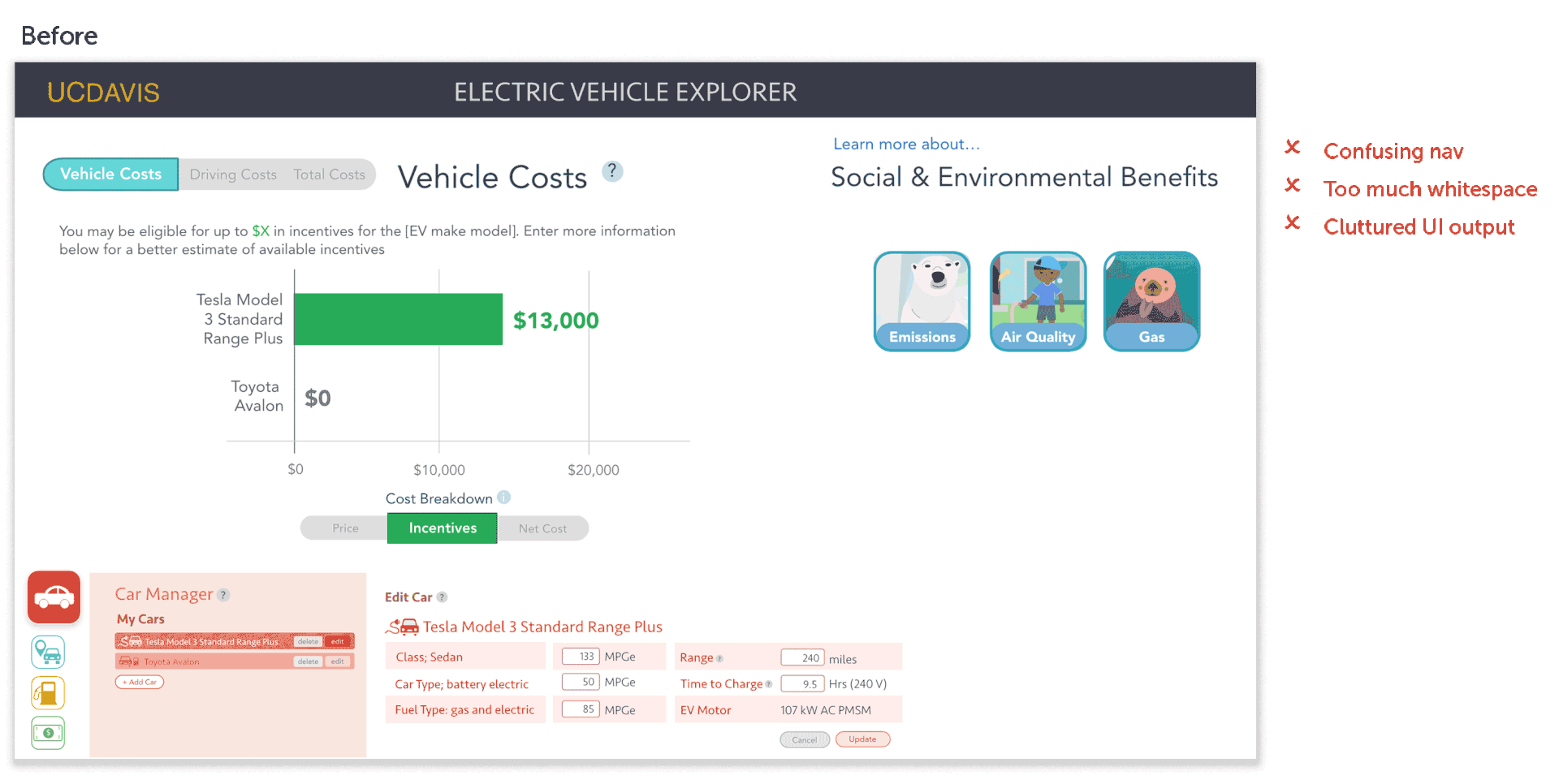Click the My Cars heading
Screen dimensions: 1559x784
140,619
